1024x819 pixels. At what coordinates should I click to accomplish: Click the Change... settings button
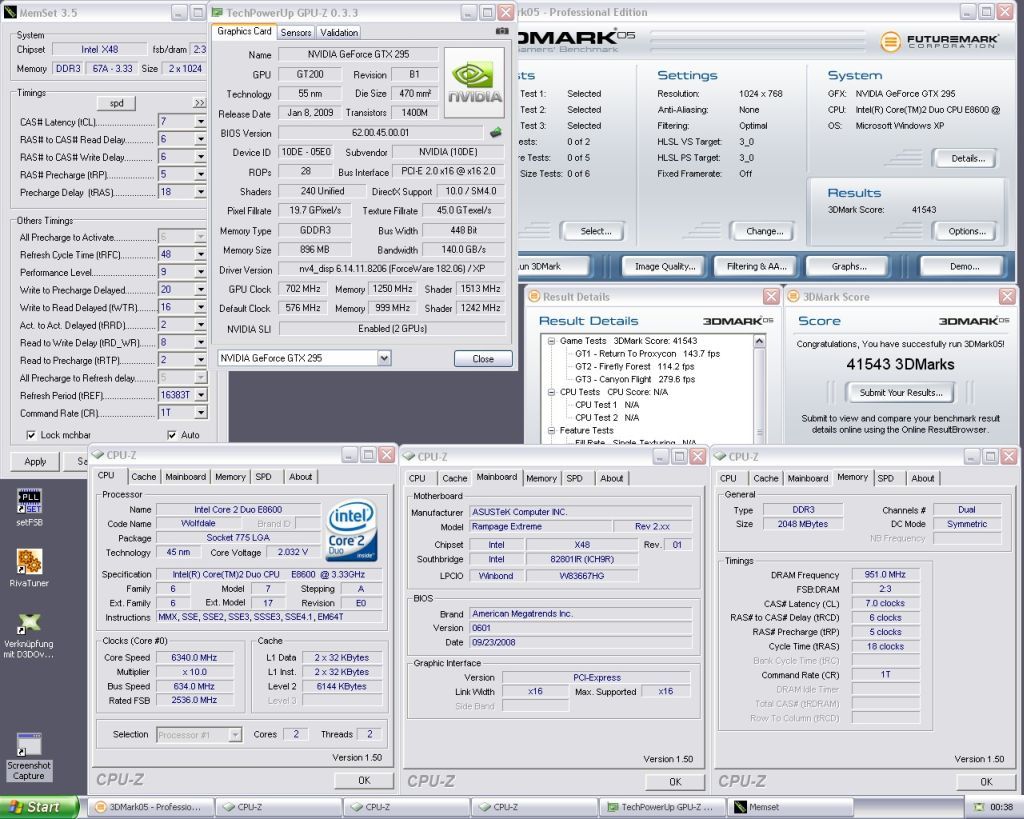click(764, 231)
